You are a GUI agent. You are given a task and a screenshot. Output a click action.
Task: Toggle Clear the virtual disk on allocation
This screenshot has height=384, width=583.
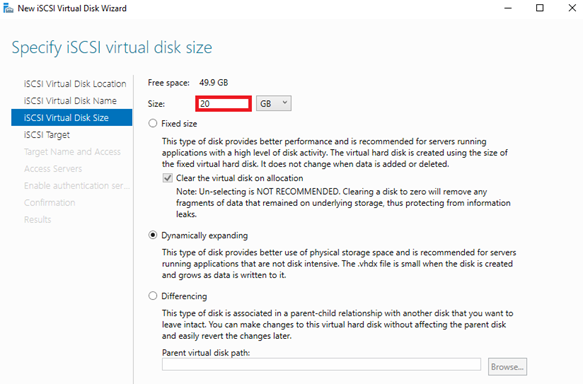pos(168,178)
